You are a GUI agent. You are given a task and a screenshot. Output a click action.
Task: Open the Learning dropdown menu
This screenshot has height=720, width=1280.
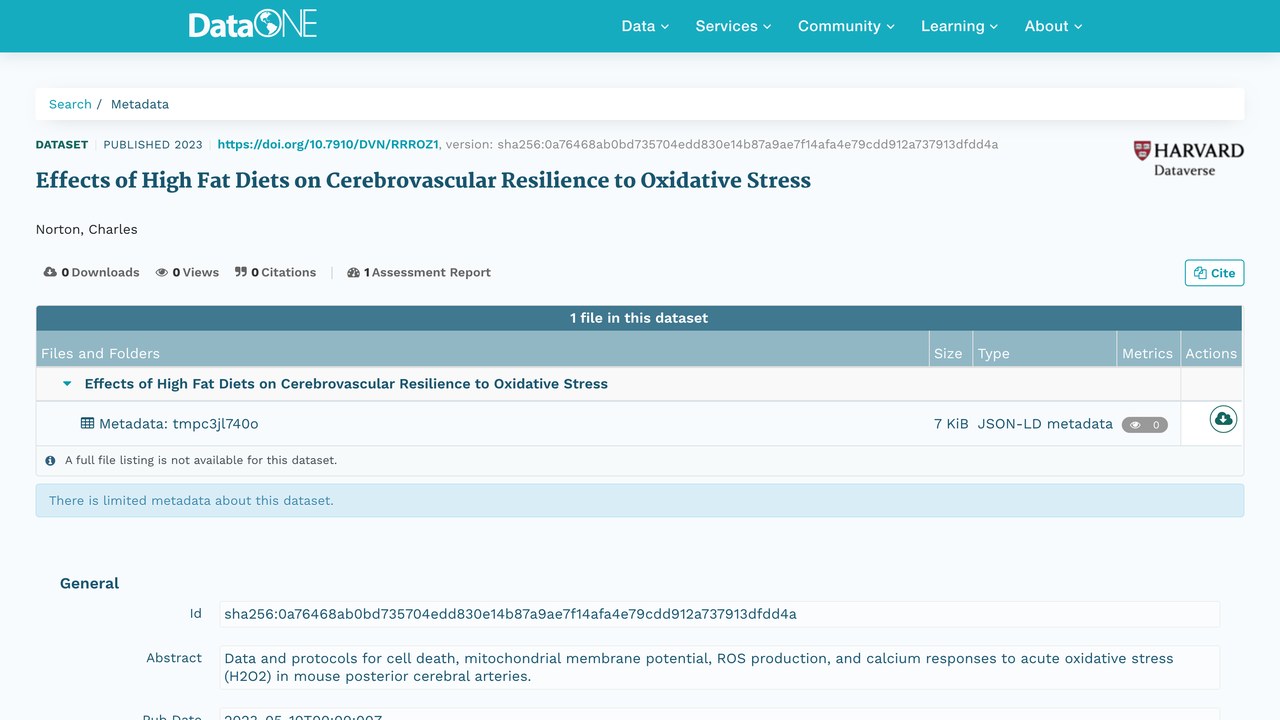(959, 26)
